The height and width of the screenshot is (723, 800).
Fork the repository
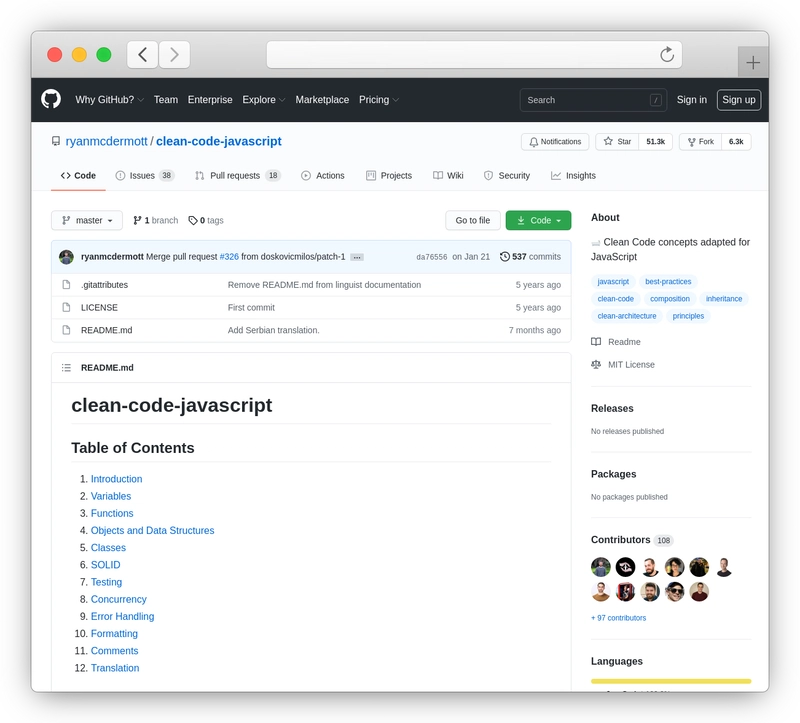(x=701, y=142)
